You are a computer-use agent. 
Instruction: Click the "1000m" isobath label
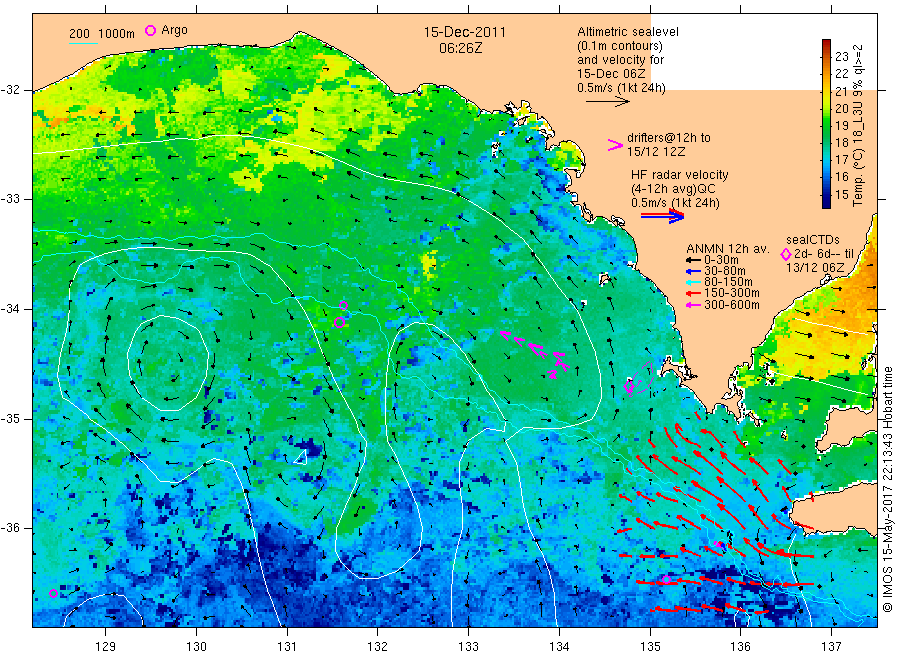117,34
